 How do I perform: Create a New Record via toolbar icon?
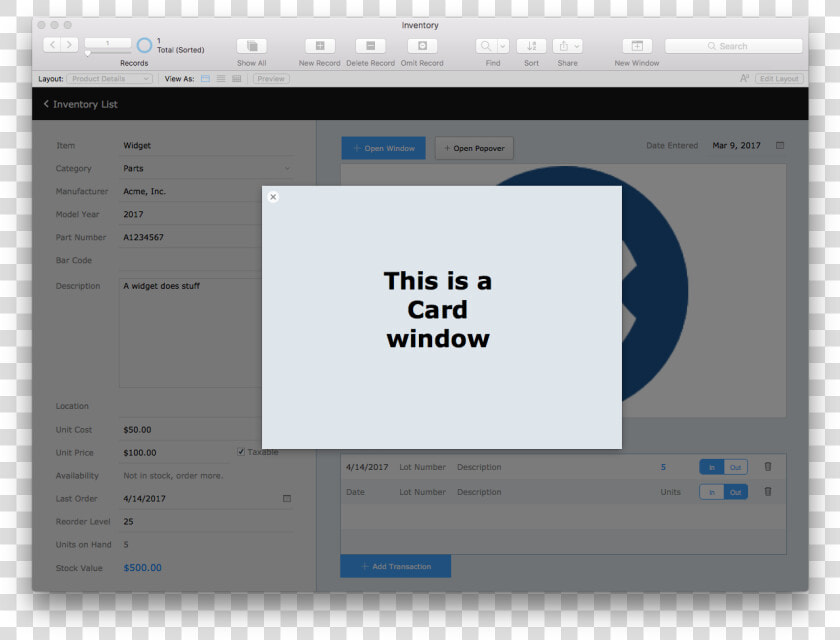click(x=320, y=46)
